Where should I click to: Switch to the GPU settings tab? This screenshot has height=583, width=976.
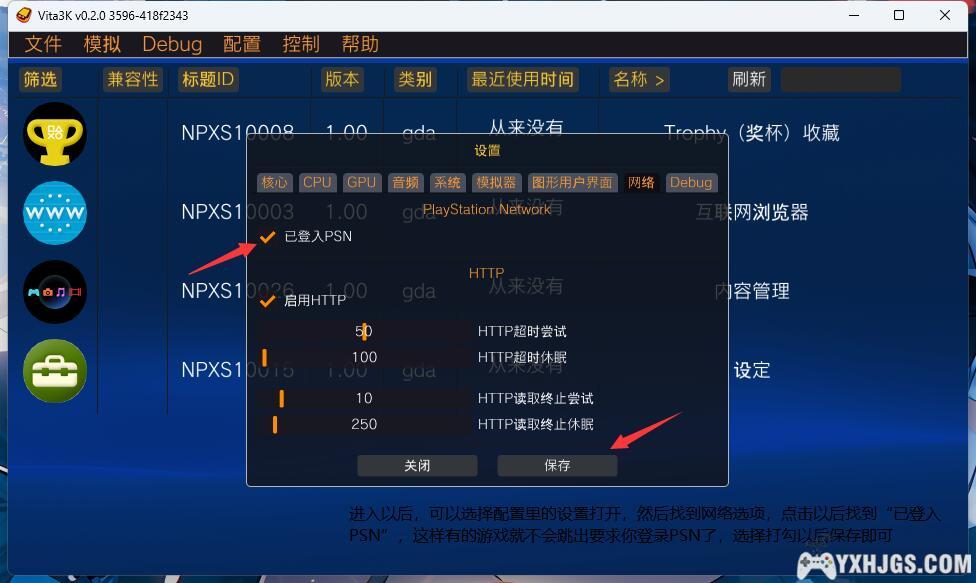click(x=361, y=182)
